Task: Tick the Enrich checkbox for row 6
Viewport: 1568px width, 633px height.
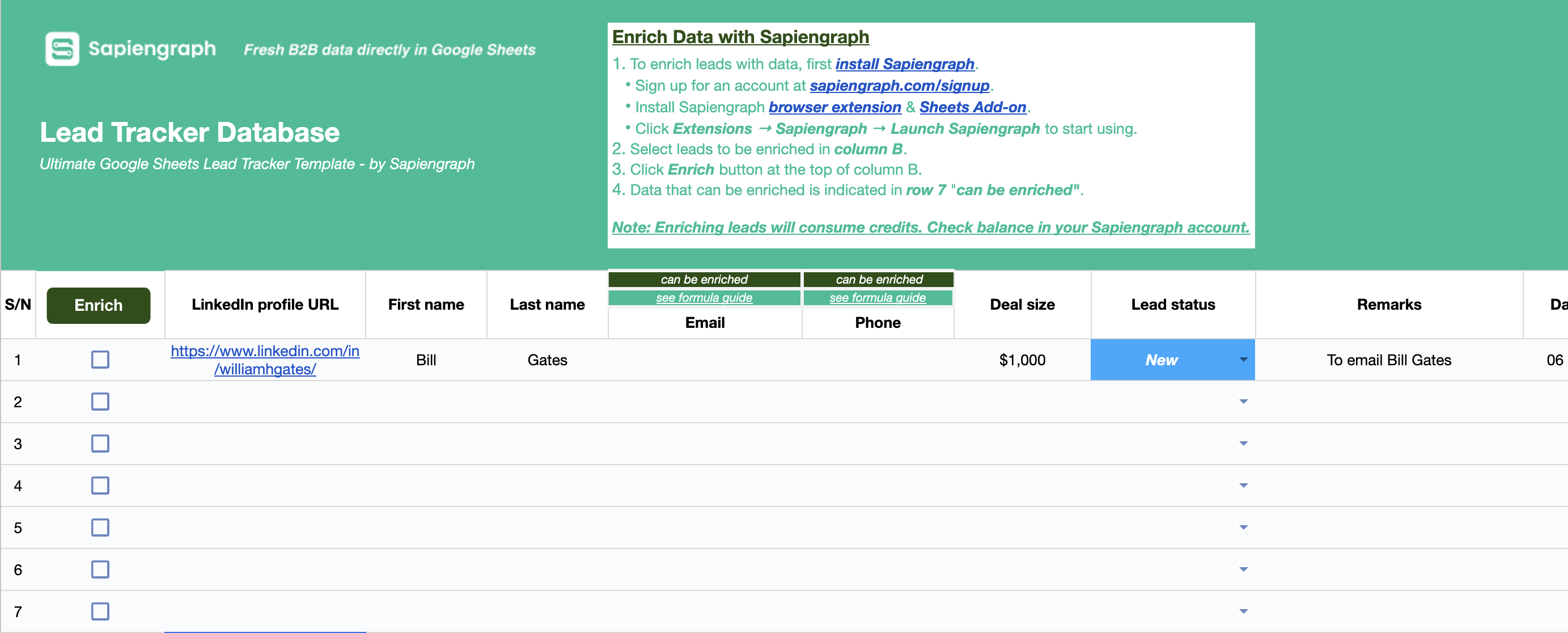Action: (x=100, y=569)
